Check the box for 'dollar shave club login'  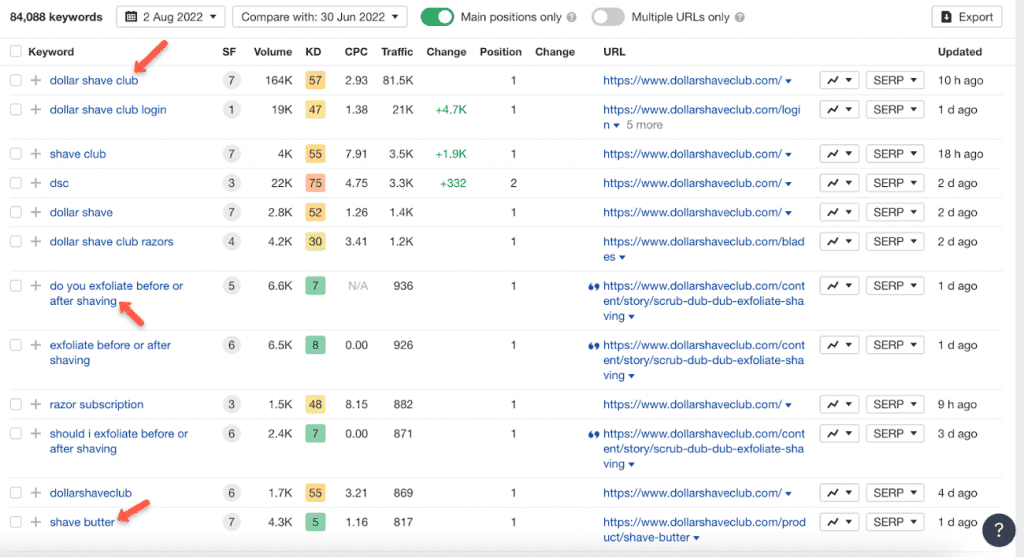tap(16, 110)
